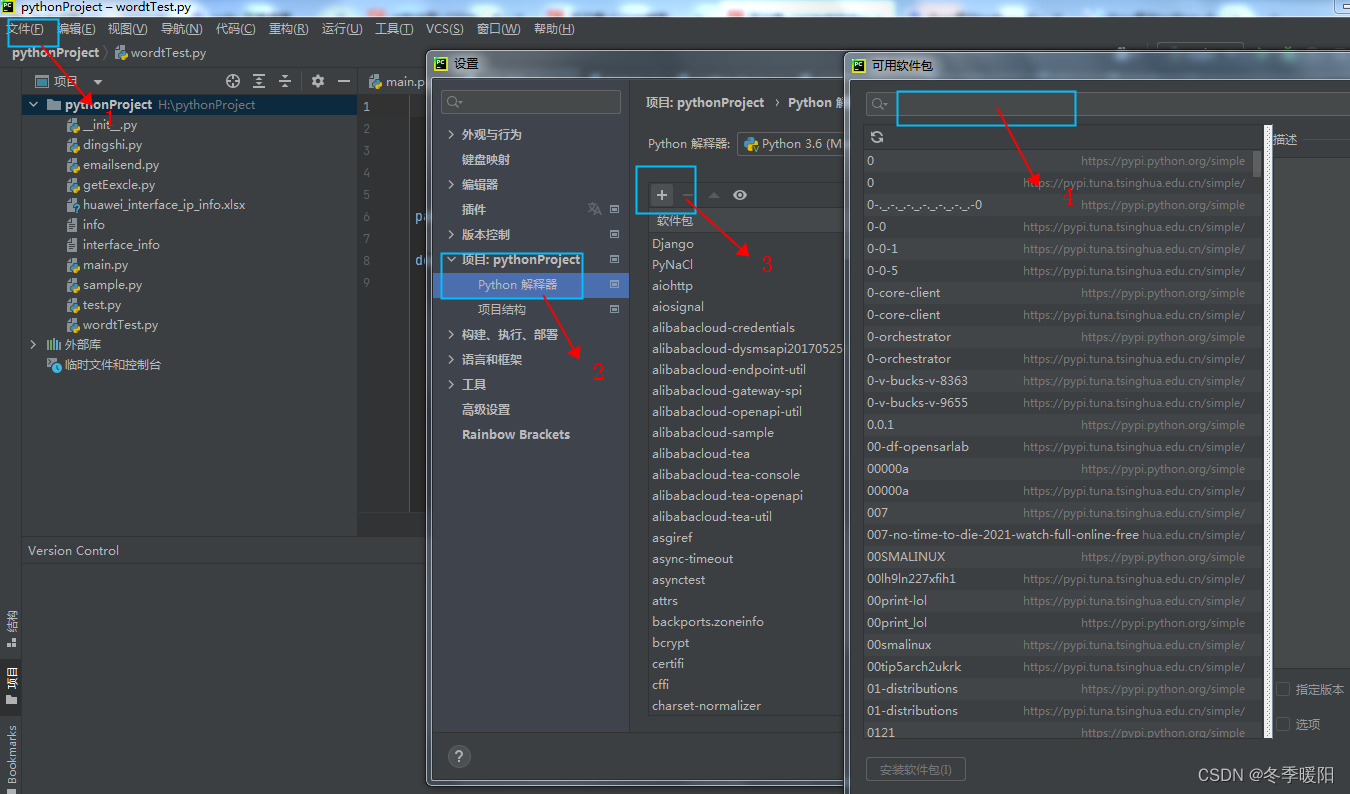Check the 指定版本 checkbox
This screenshot has height=794, width=1350.
(x=1283, y=689)
